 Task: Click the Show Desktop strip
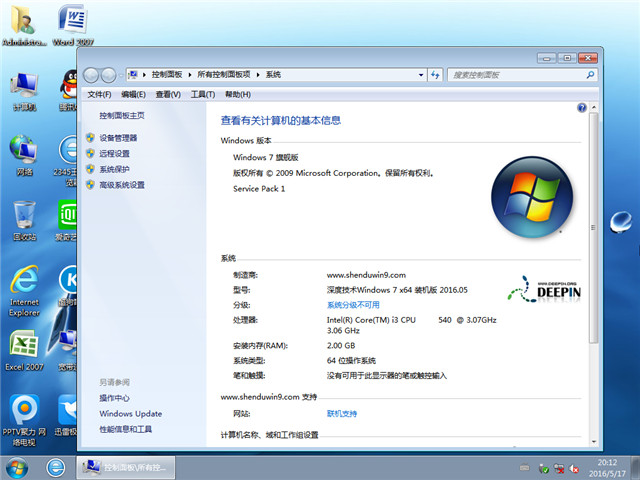pyautogui.click(x=636, y=468)
